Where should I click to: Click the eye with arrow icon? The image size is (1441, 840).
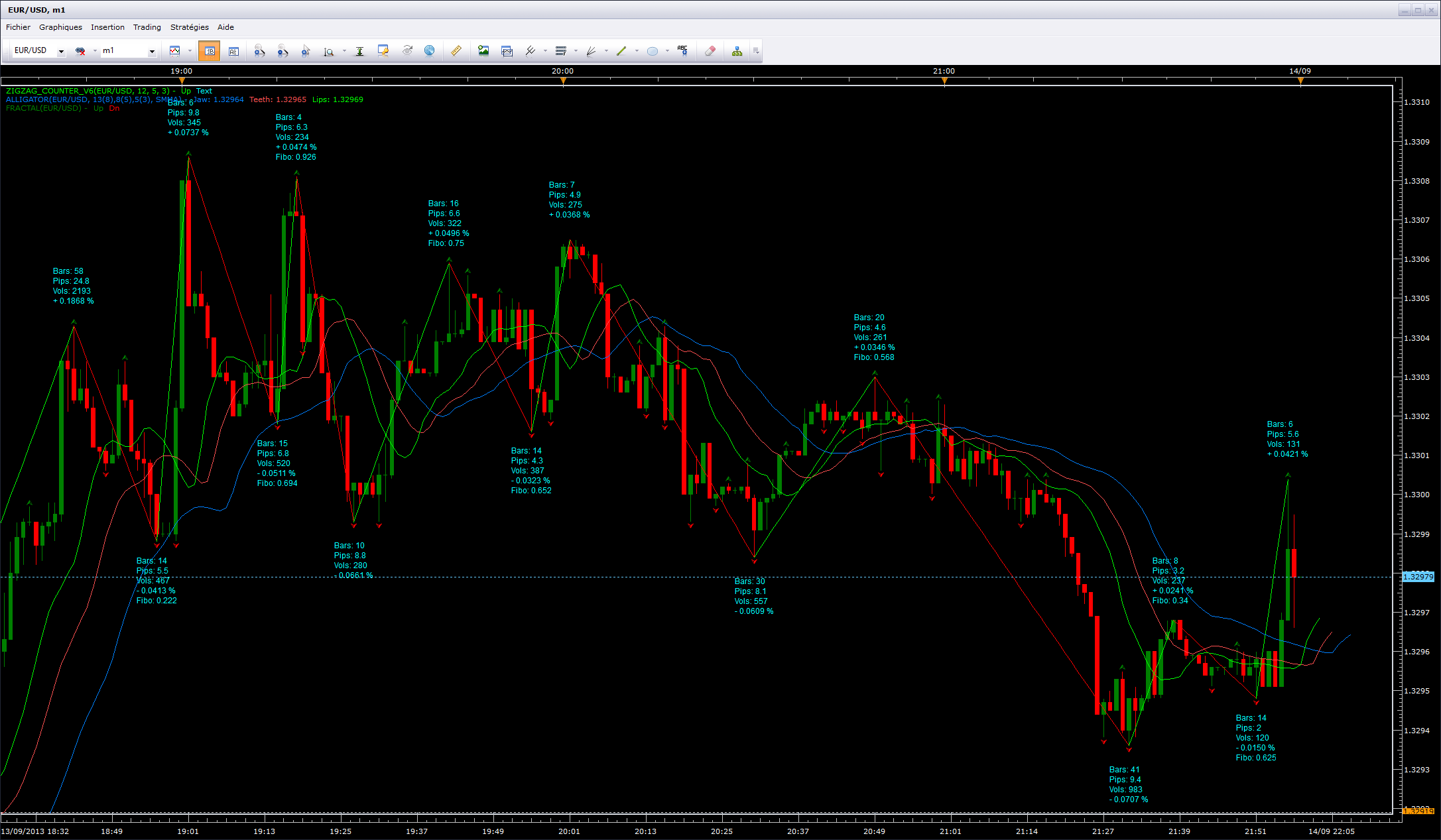407,51
